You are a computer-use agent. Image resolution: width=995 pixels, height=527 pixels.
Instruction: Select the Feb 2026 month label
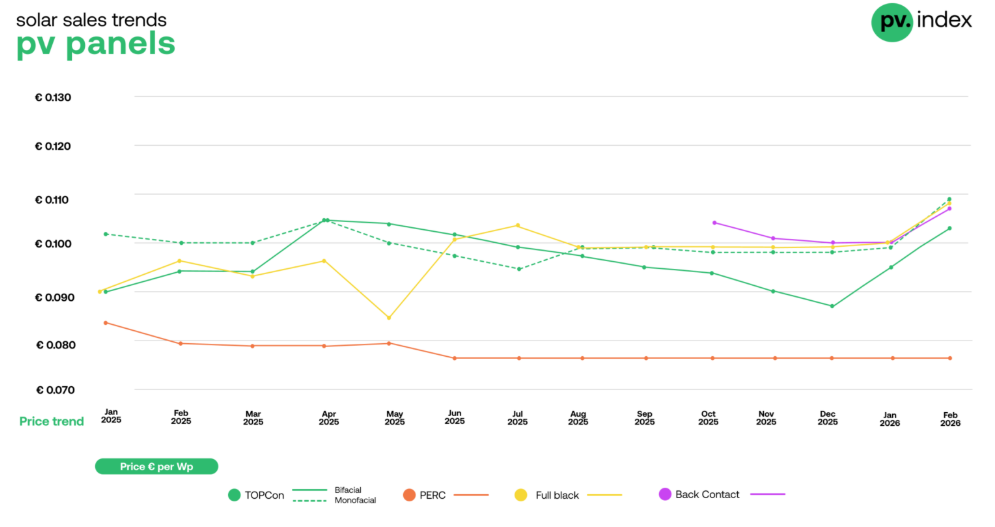tap(949, 417)
